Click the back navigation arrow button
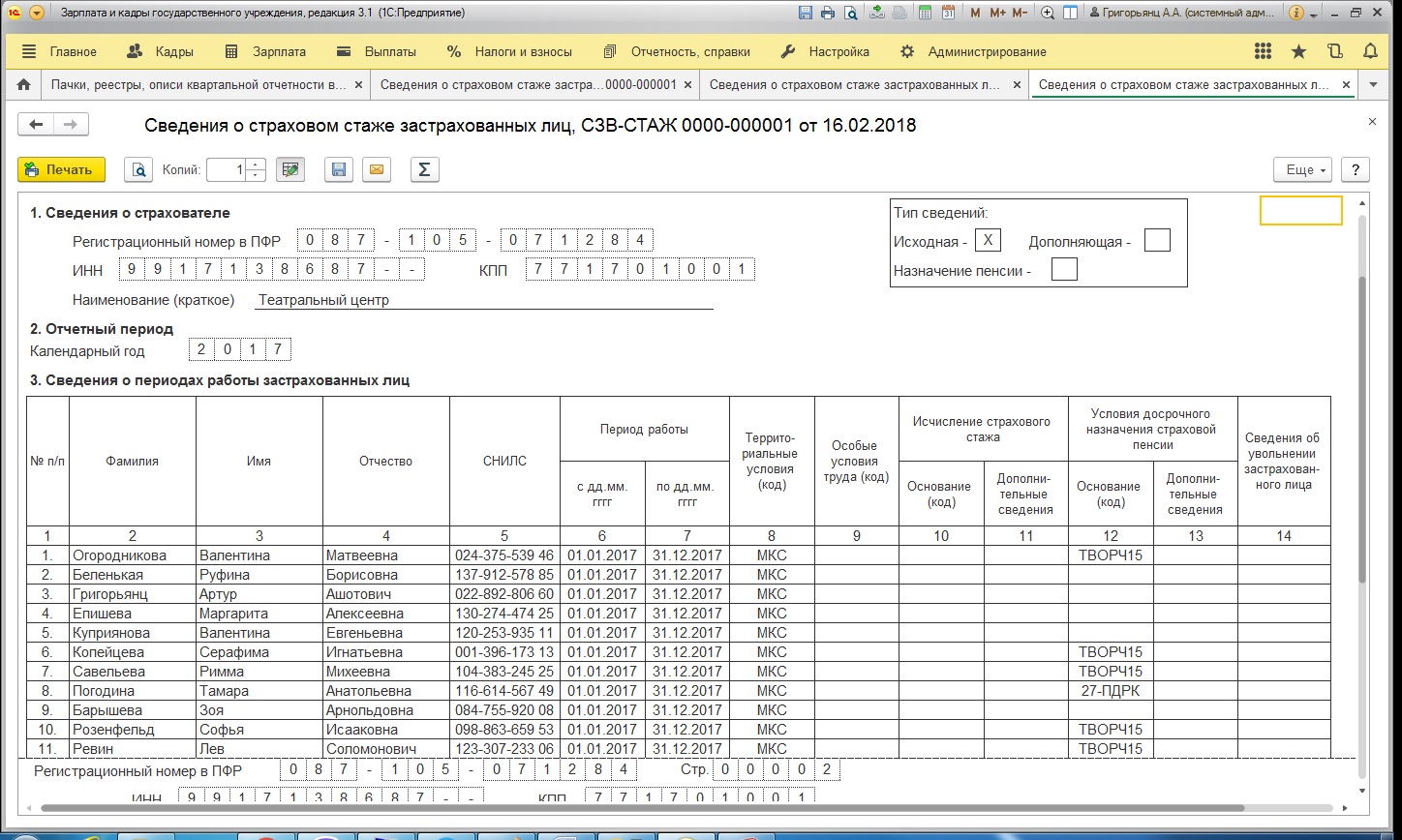 pos(37,124)
